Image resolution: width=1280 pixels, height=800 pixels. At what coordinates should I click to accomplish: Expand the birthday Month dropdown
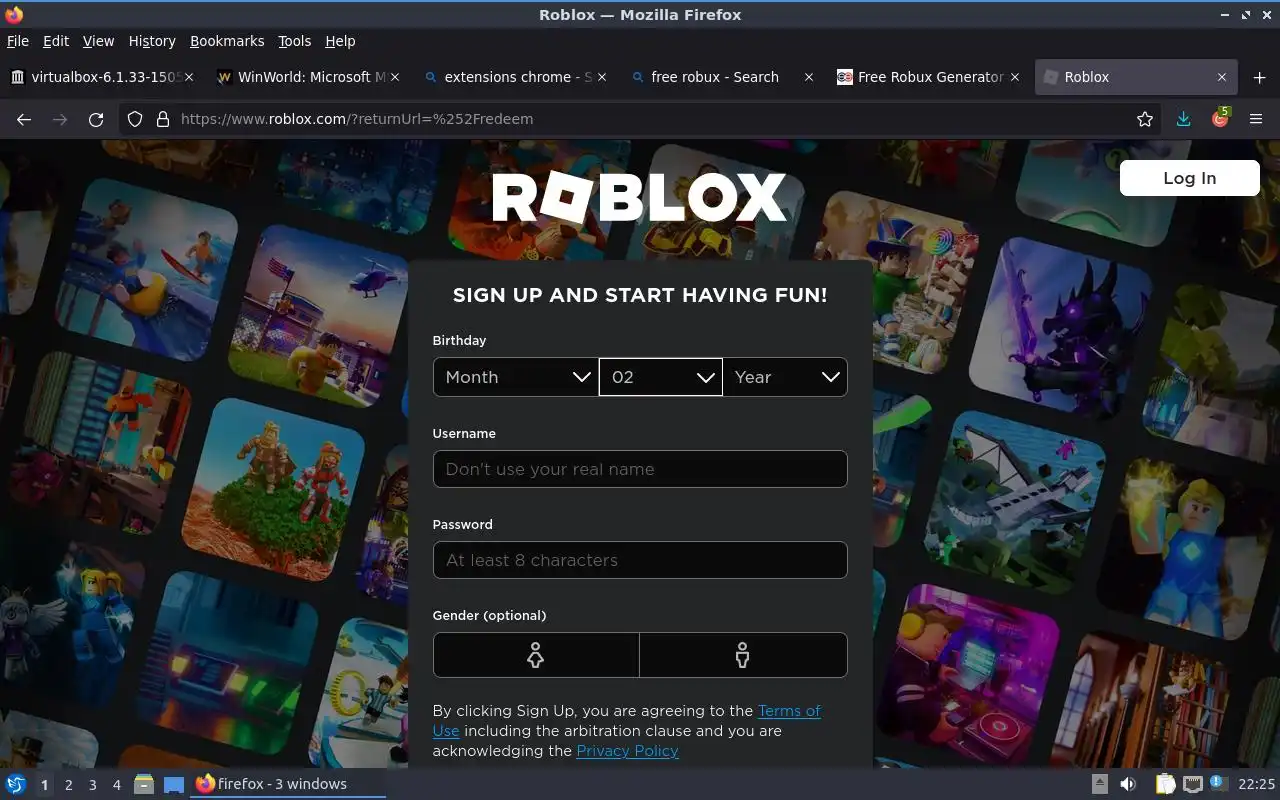pyautogui.click(x=516, y=377)
